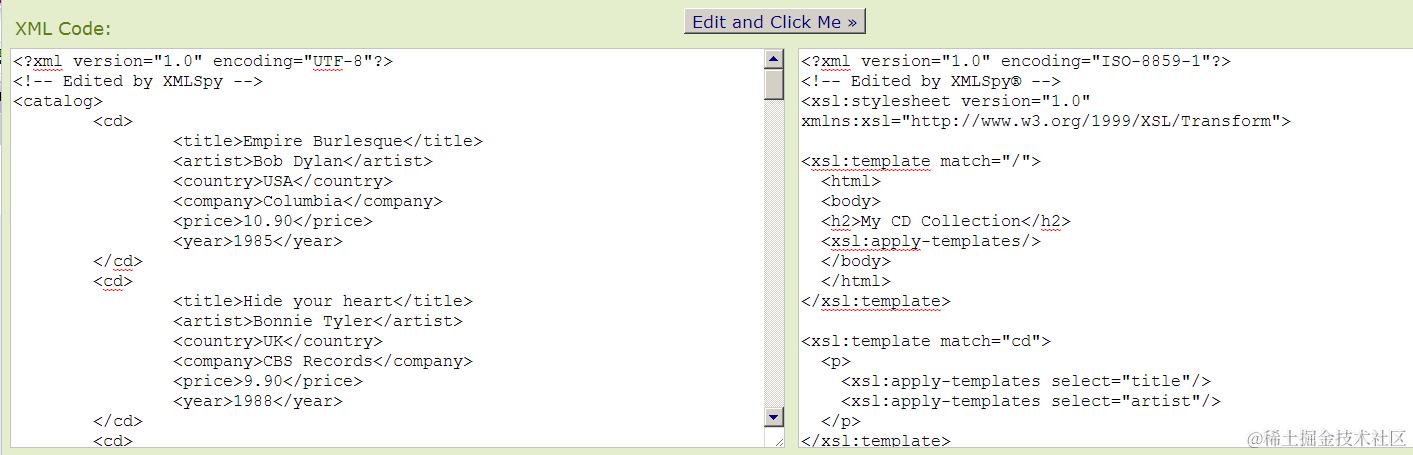Click the "</p>" closing tag line

[x=841, y=421]
